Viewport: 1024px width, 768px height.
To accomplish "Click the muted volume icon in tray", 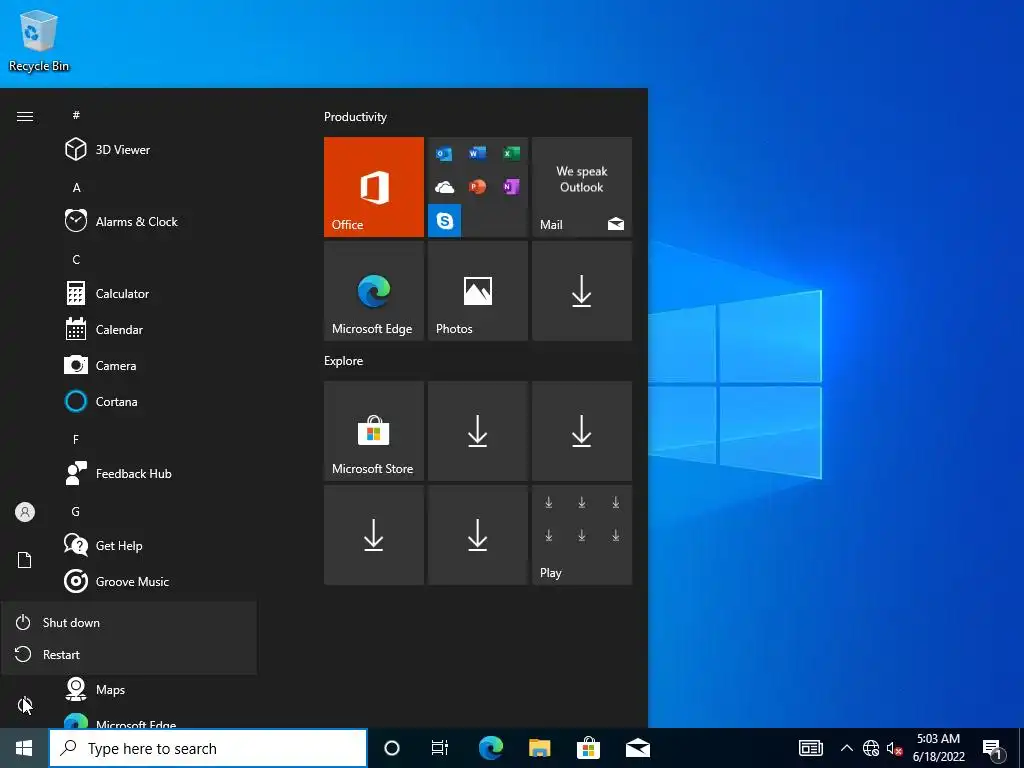I will 894,748.
